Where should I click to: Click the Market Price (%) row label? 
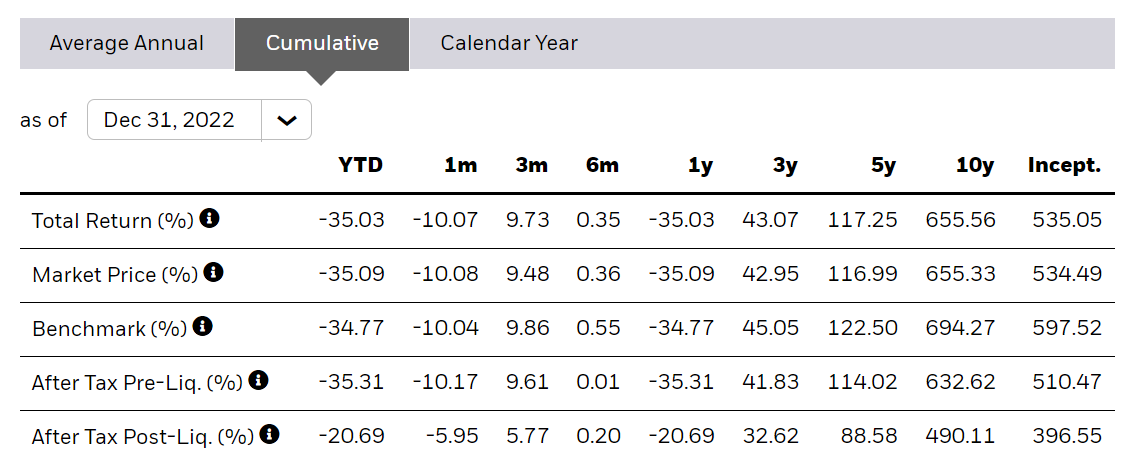115,274
